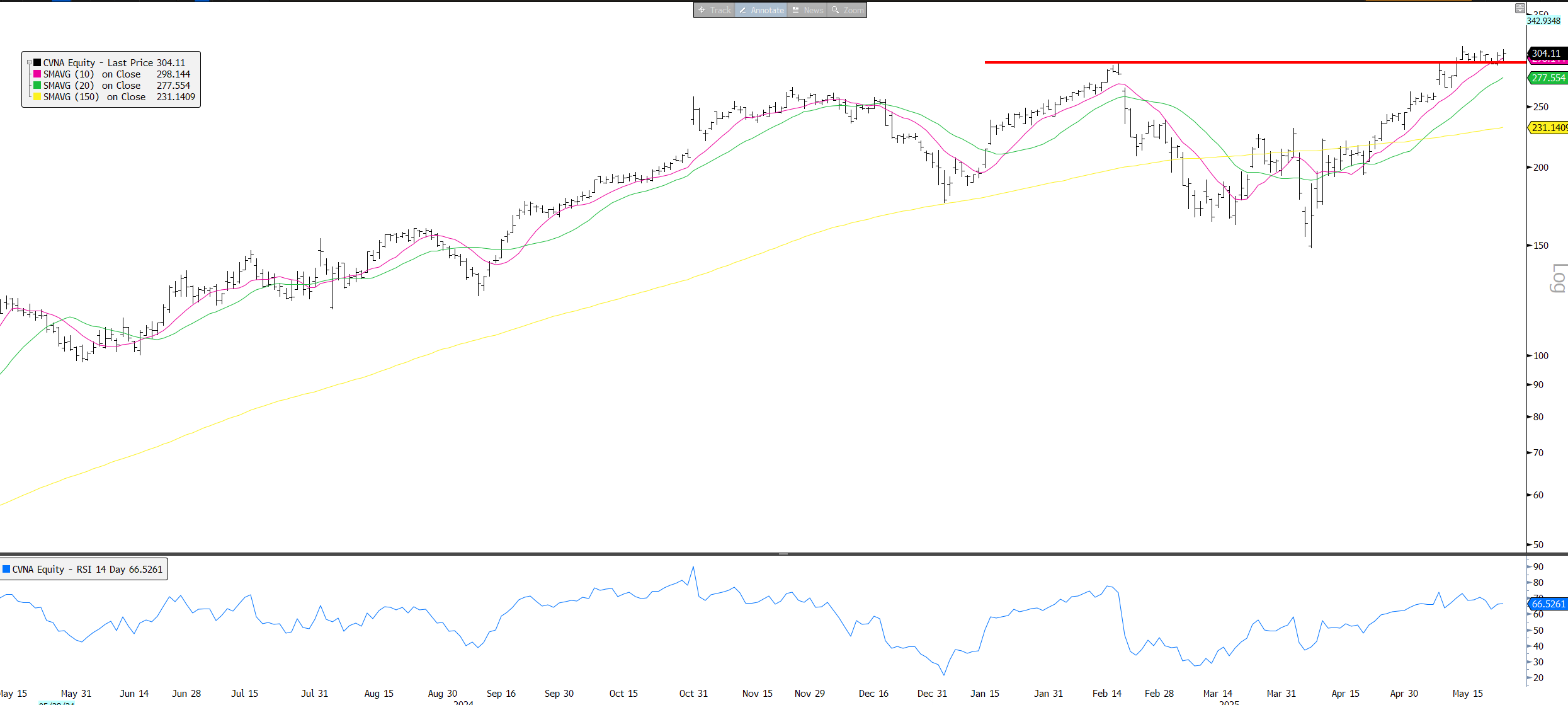The height and width of the screenshot is (705, 1568).
Task: Click the magenta SMAVG (10) color swatch
Action: point(37,74)
